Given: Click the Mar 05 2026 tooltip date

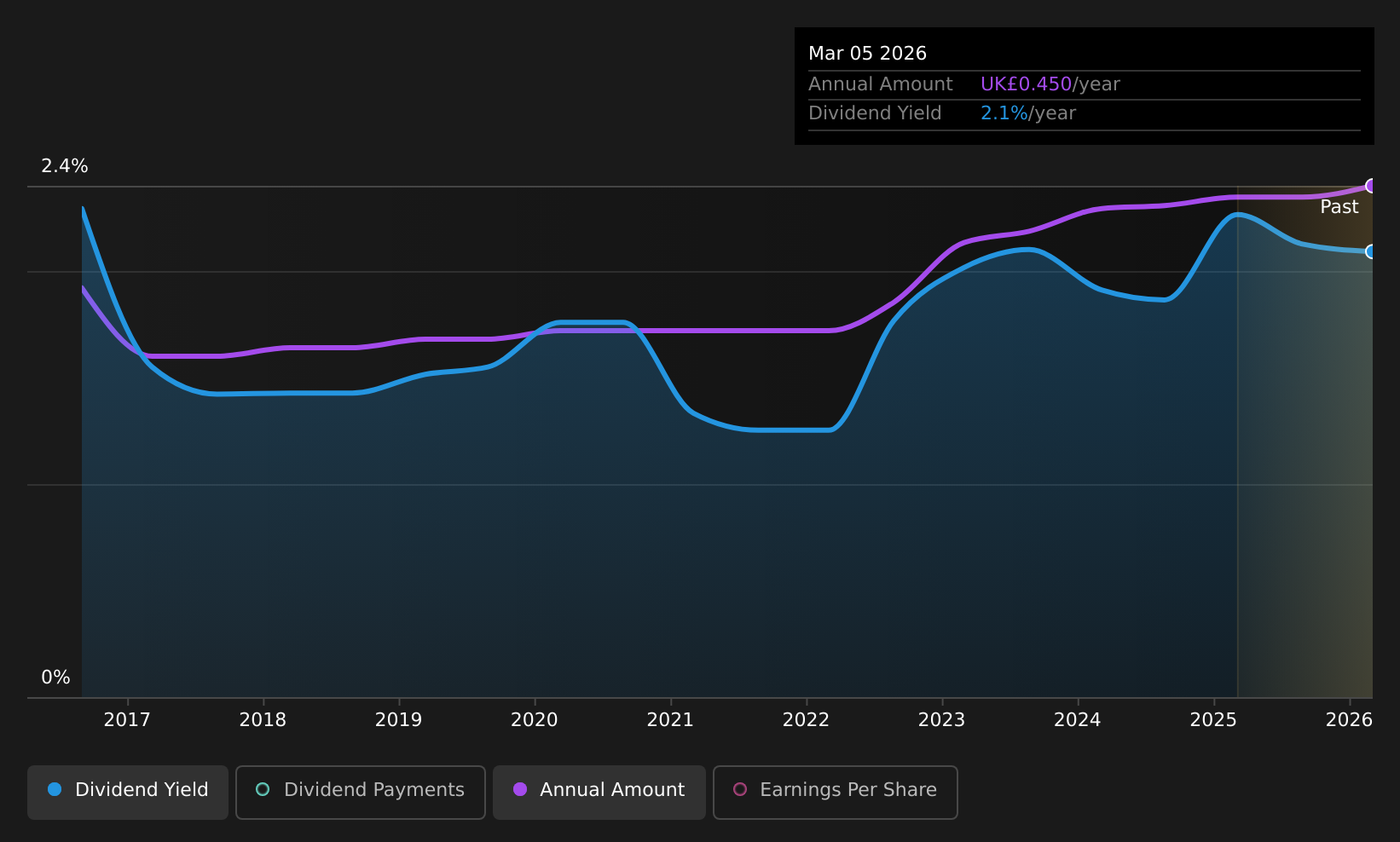Looking at the screenshot, I should pyautogui.click(x=867, y=54).
